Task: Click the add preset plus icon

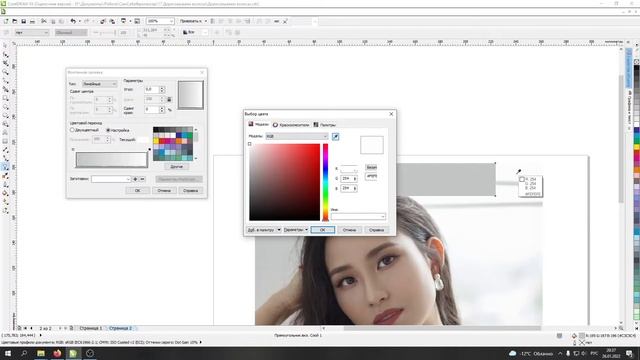Action: click(136, 179)
